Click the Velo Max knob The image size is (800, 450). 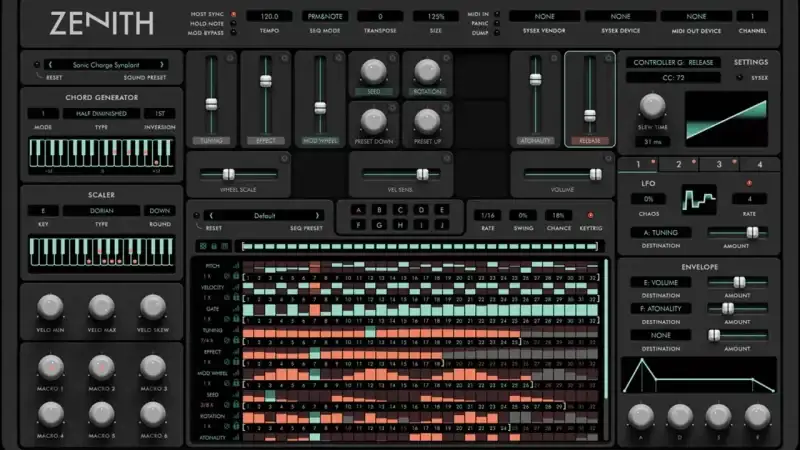[x=101, y=307]
